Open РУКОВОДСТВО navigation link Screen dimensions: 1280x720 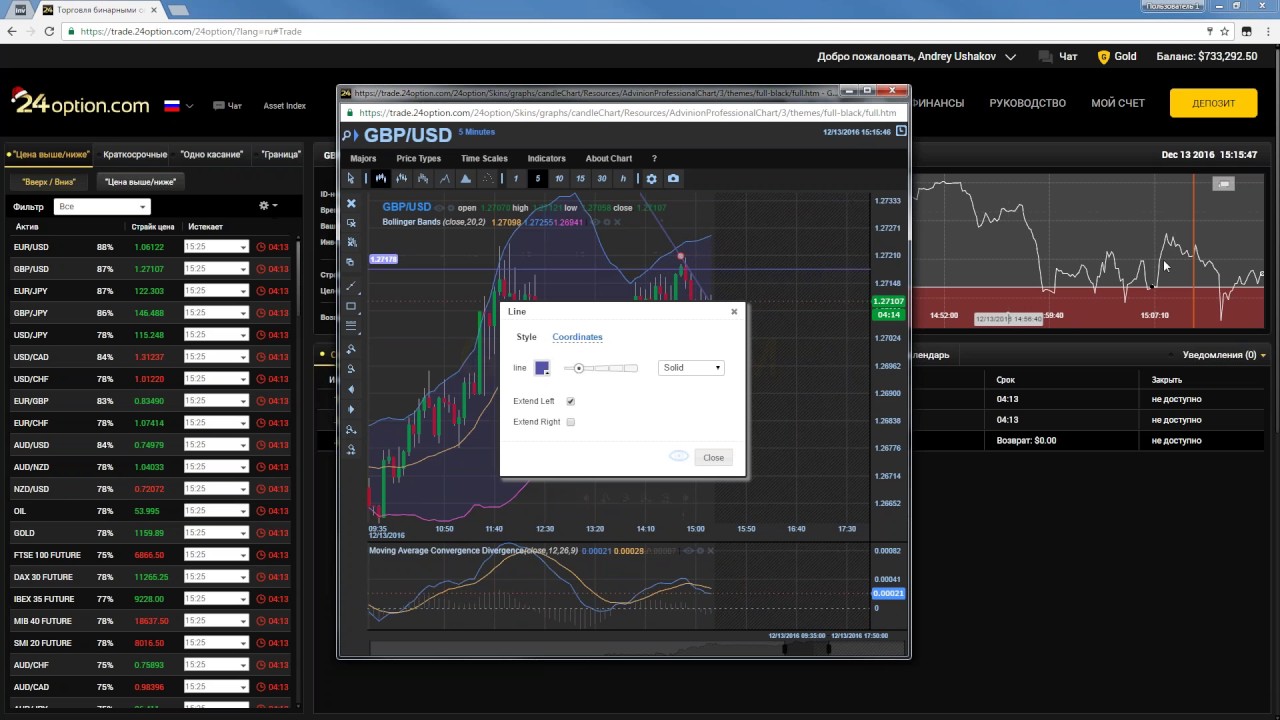pos(1028,103)
